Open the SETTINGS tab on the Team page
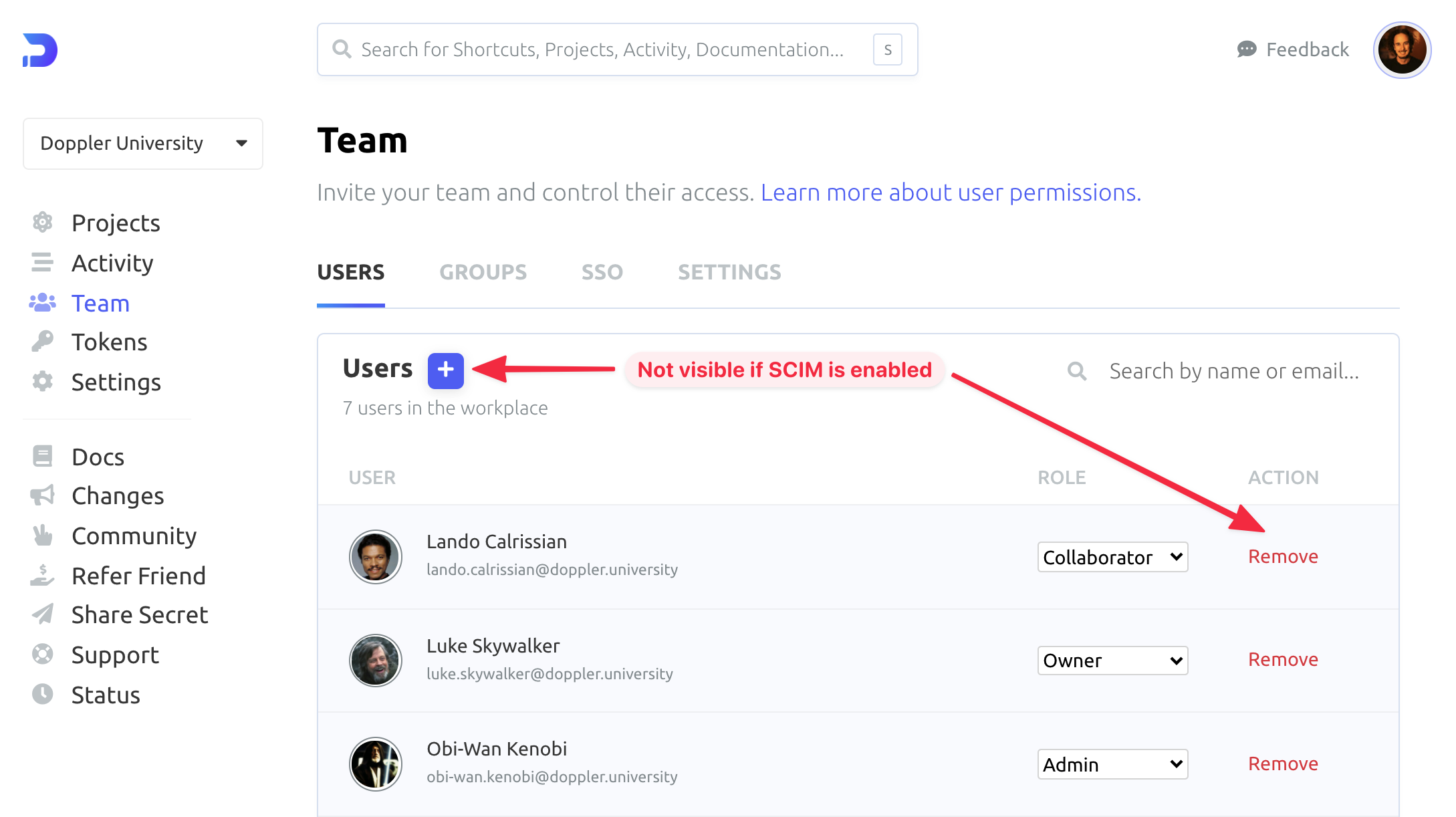Screen dimensions: 1456x817 pos(729,272)
